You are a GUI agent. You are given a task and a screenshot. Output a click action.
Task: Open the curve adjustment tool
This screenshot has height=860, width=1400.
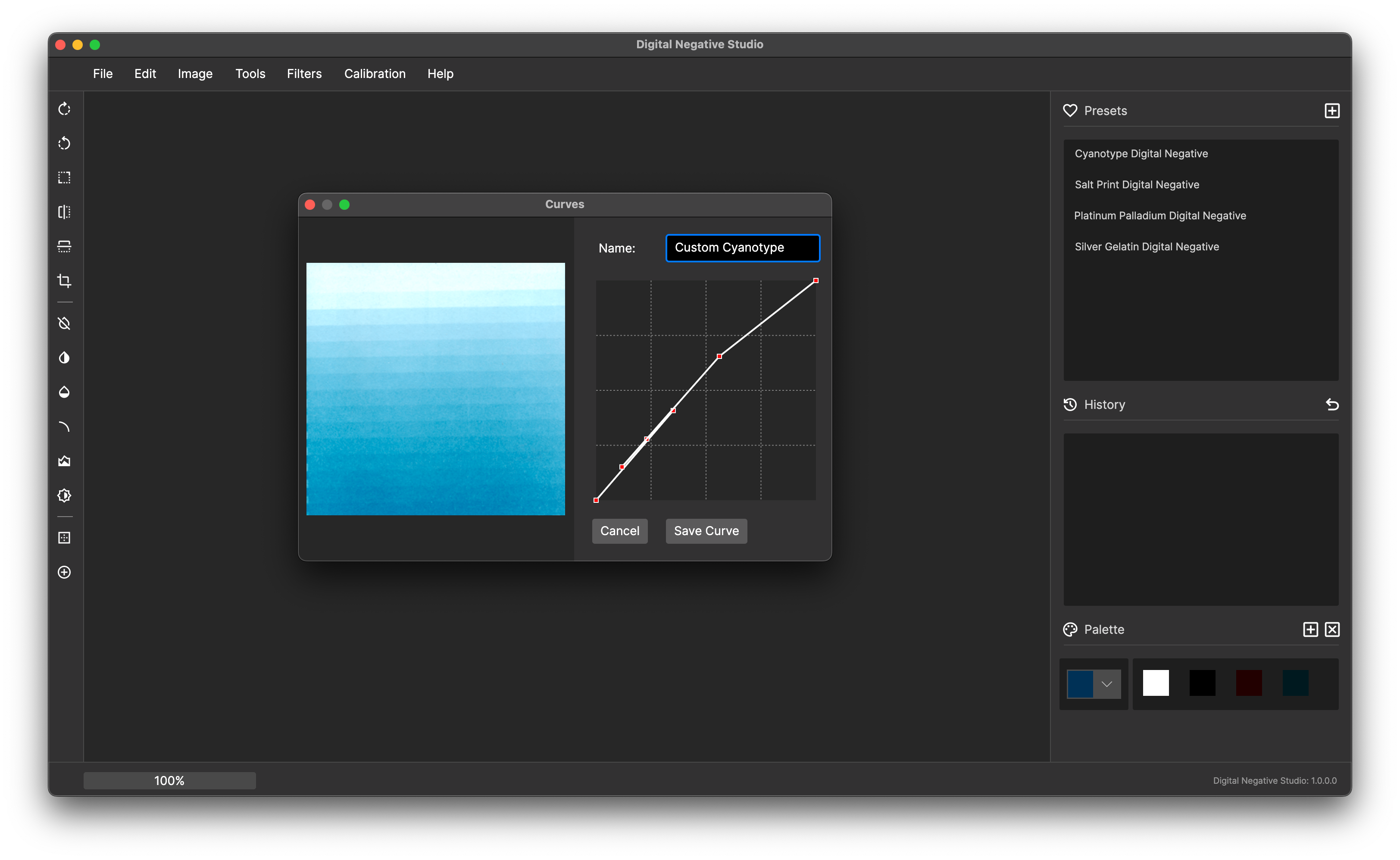[x=64, y=427]
